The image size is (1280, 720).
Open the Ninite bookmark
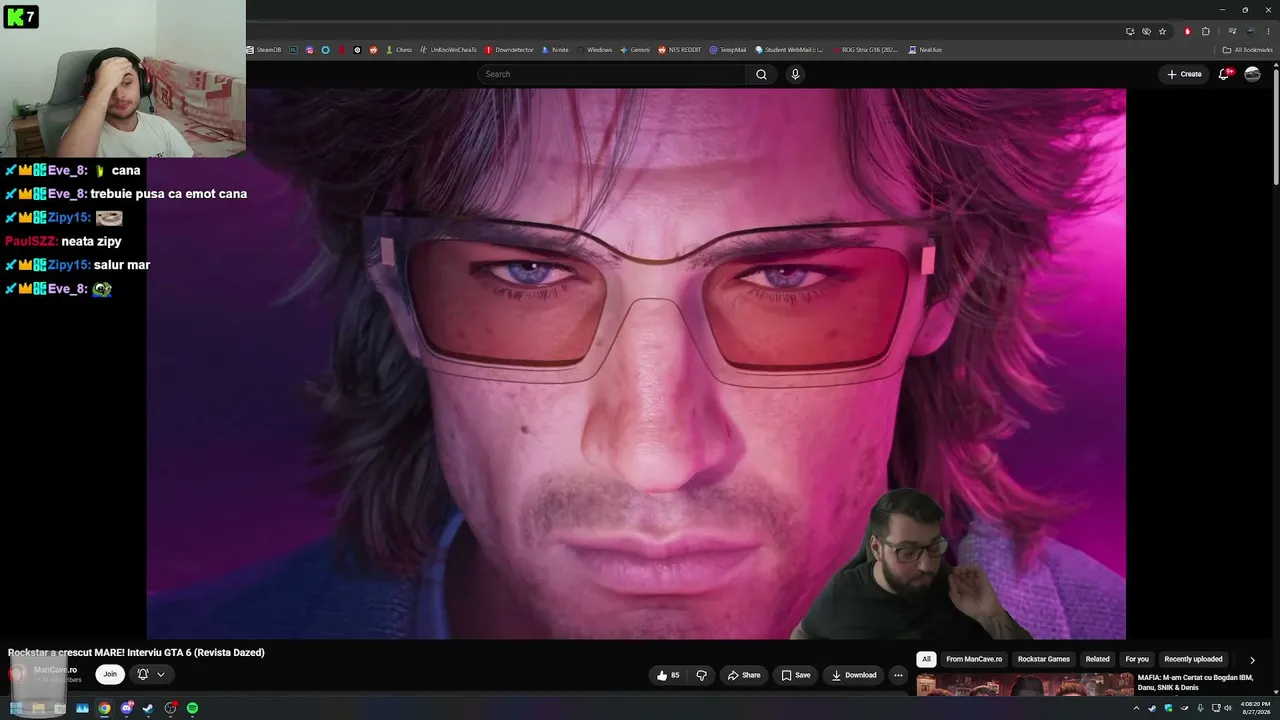[555, 50]
